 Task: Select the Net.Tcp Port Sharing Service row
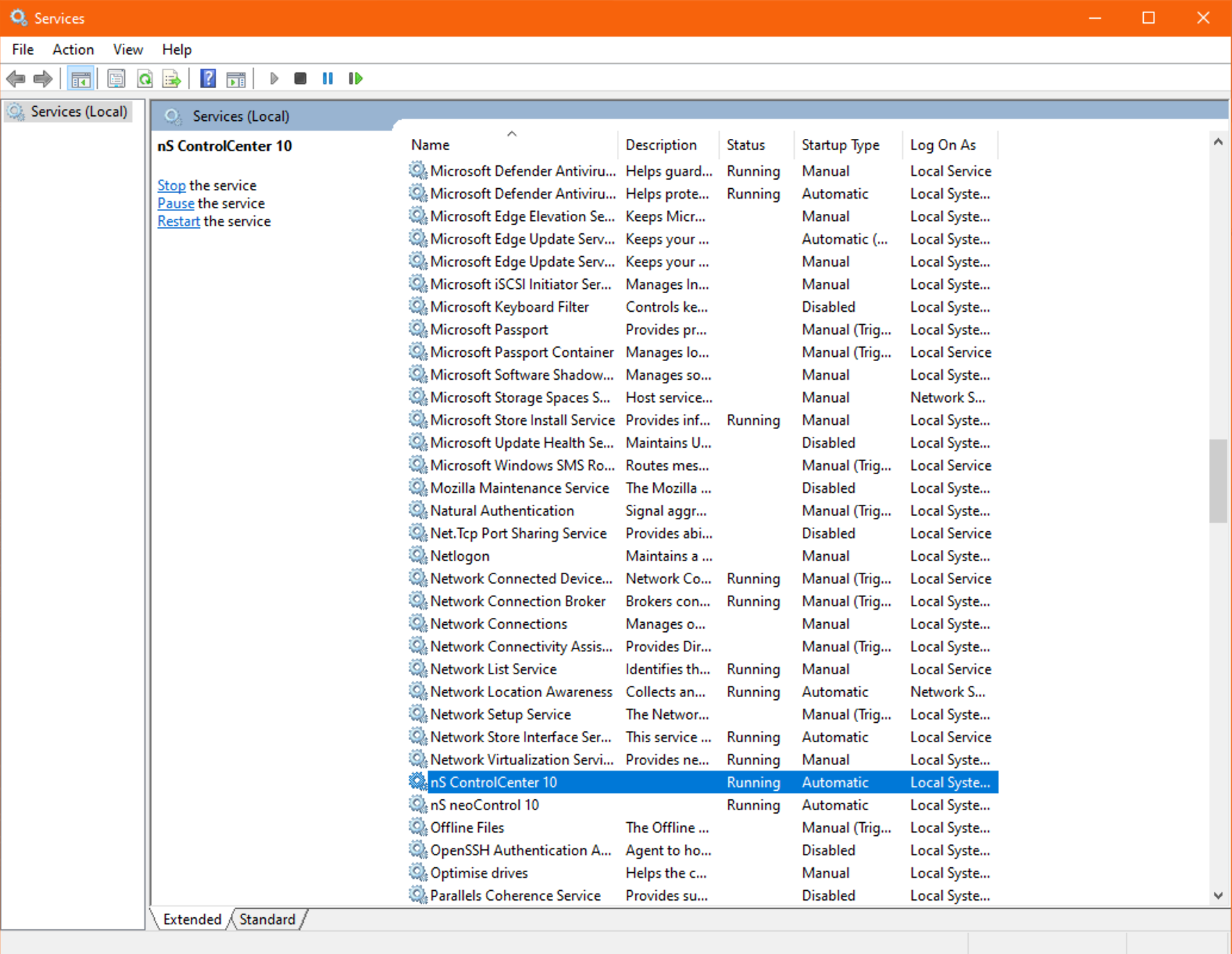702,533
